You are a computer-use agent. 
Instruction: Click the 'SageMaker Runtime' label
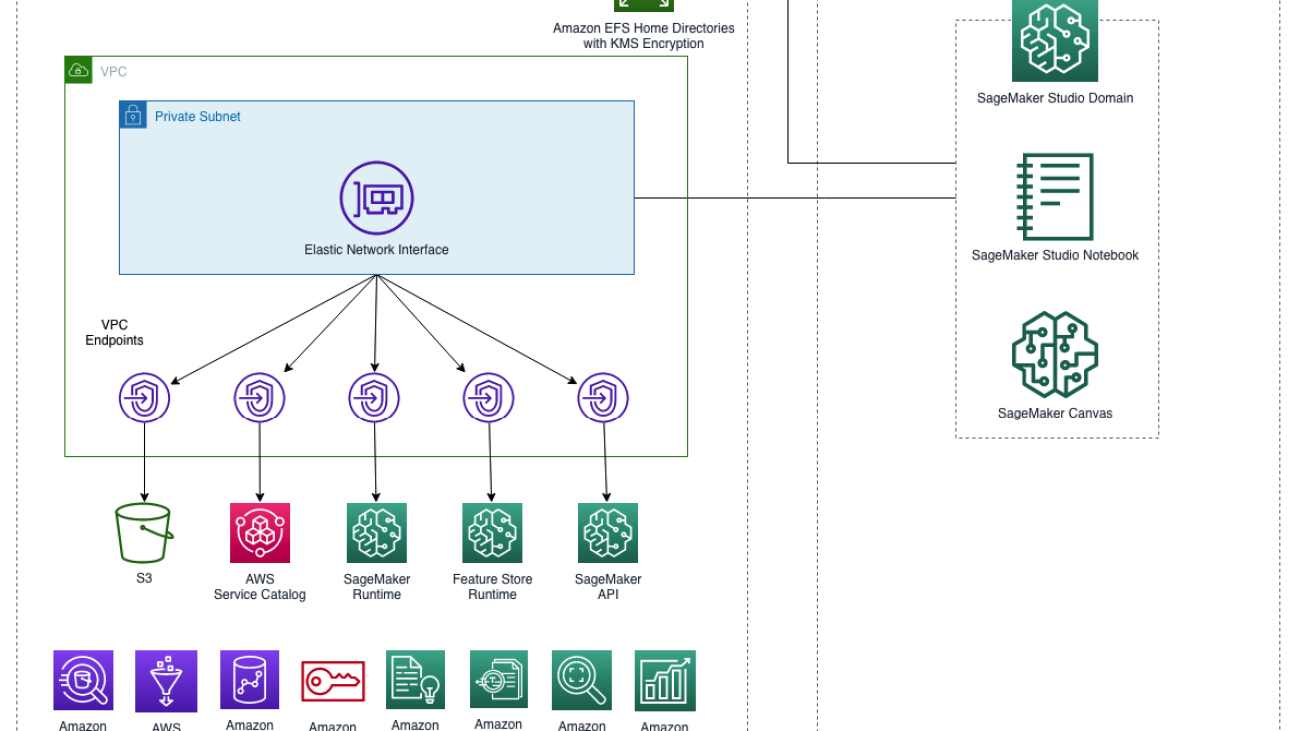coord(377,587)
